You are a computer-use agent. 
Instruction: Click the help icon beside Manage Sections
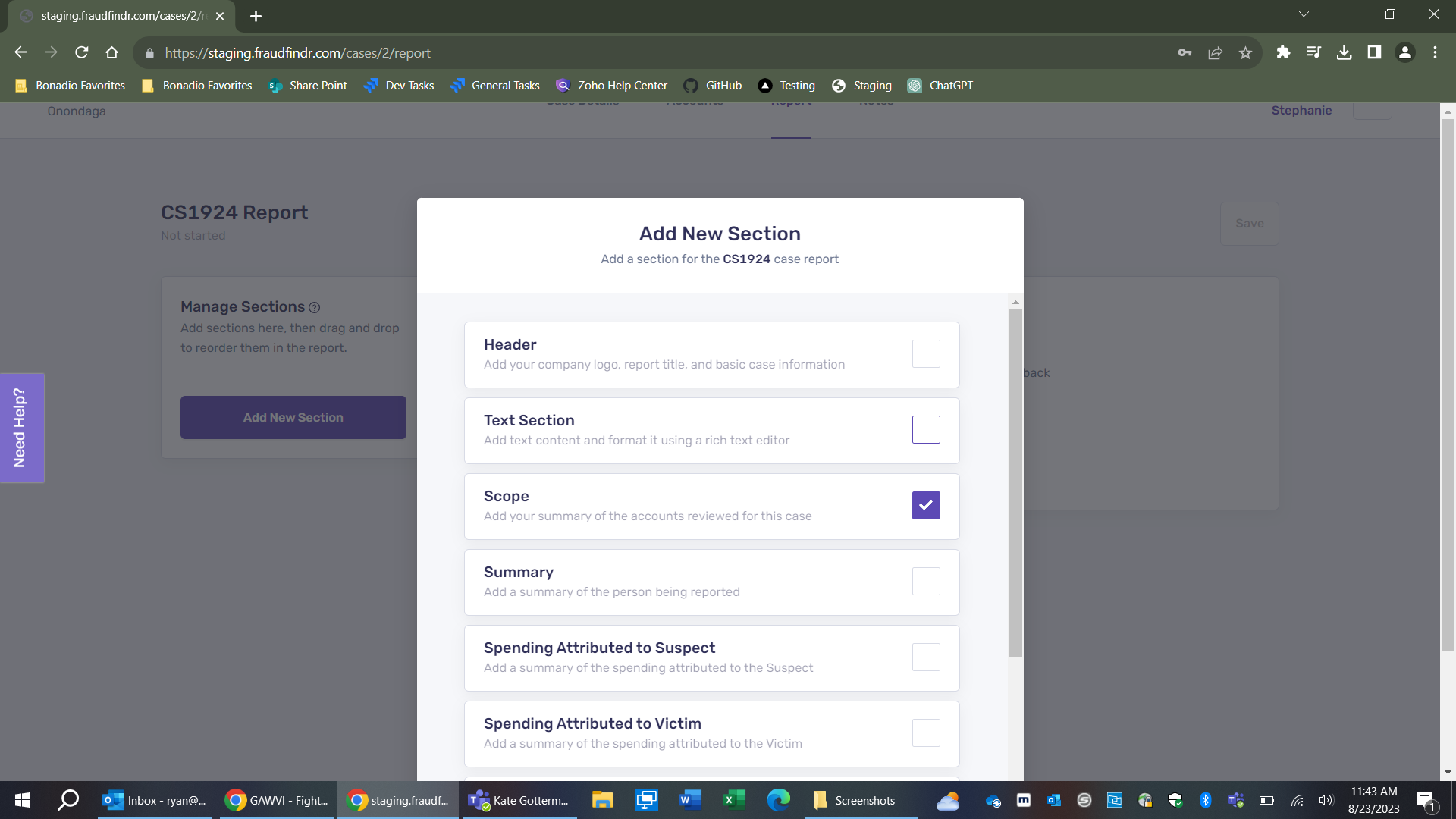coord(315,308)
